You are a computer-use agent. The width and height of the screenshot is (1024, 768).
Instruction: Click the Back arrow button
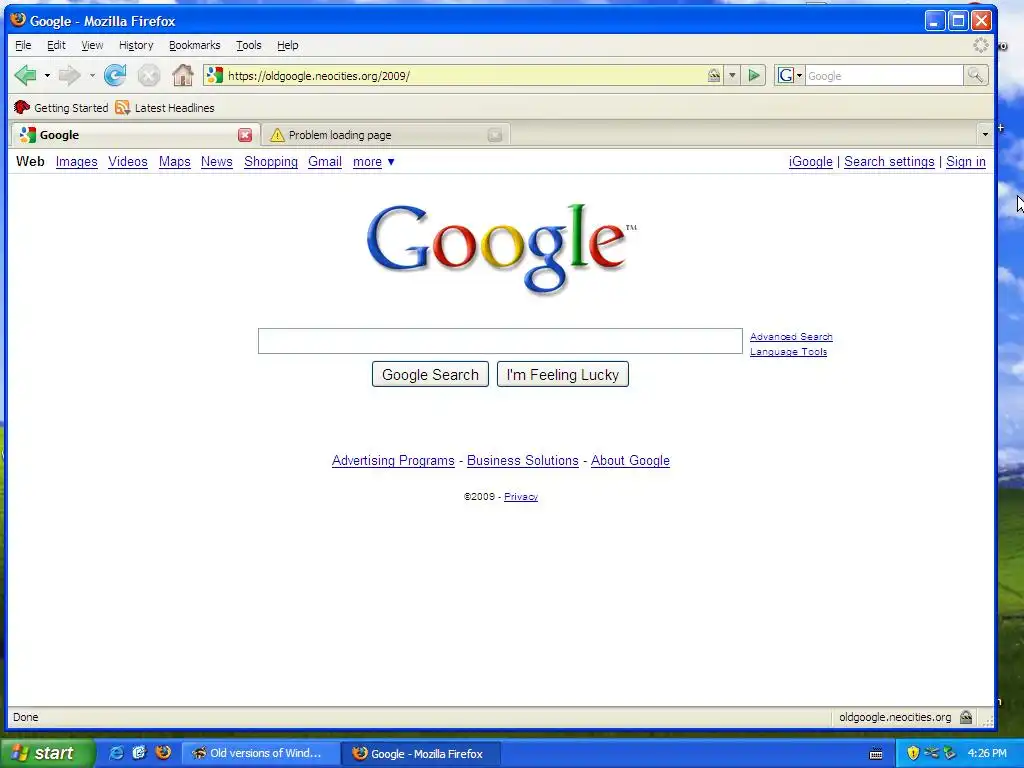(26, 76)
